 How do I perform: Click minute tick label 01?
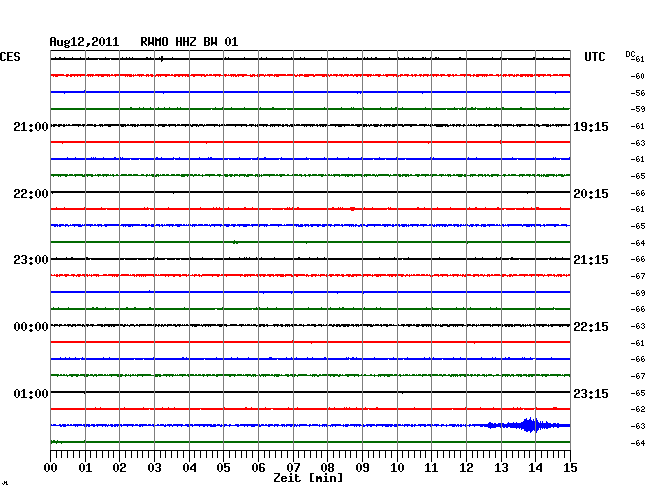click(x=85, y=467)
